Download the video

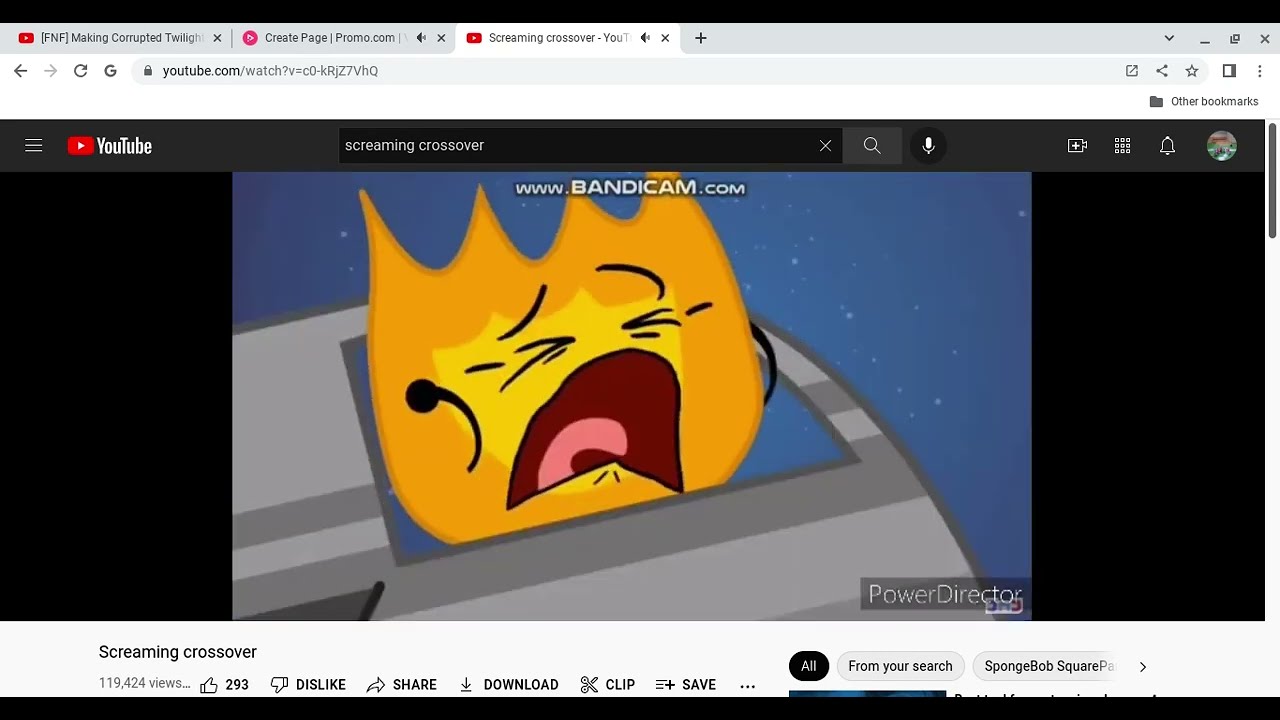(x=508, y=685)
